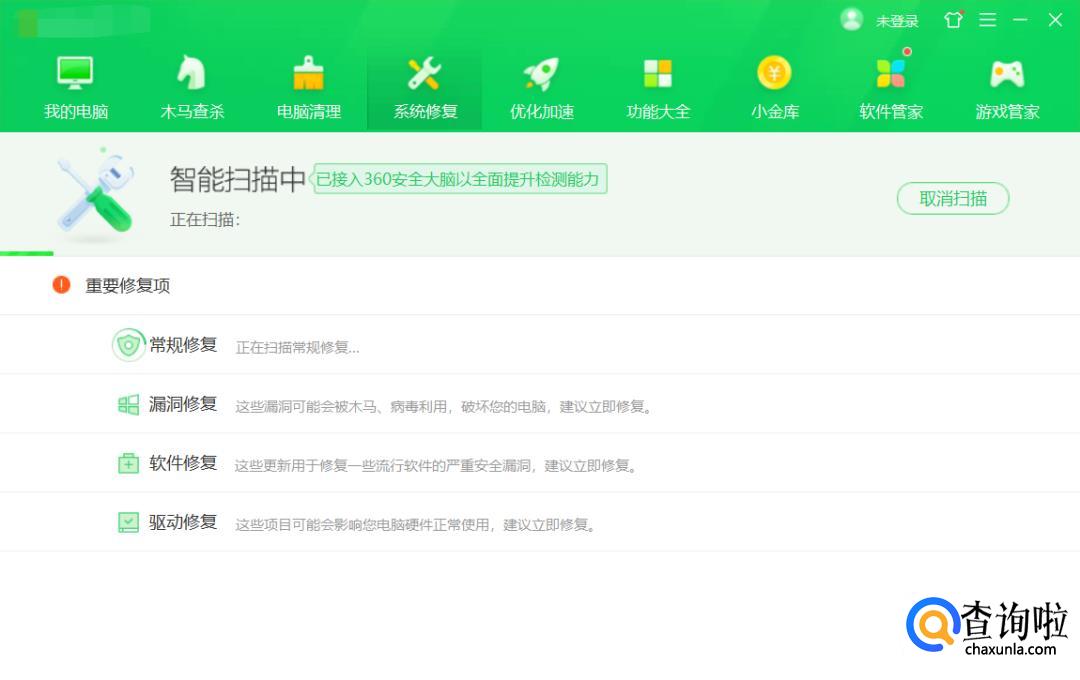The height and width of the screenshot is (680, 1080).
Task: Select the 驱动修复 row title
Action: [183, 522]
